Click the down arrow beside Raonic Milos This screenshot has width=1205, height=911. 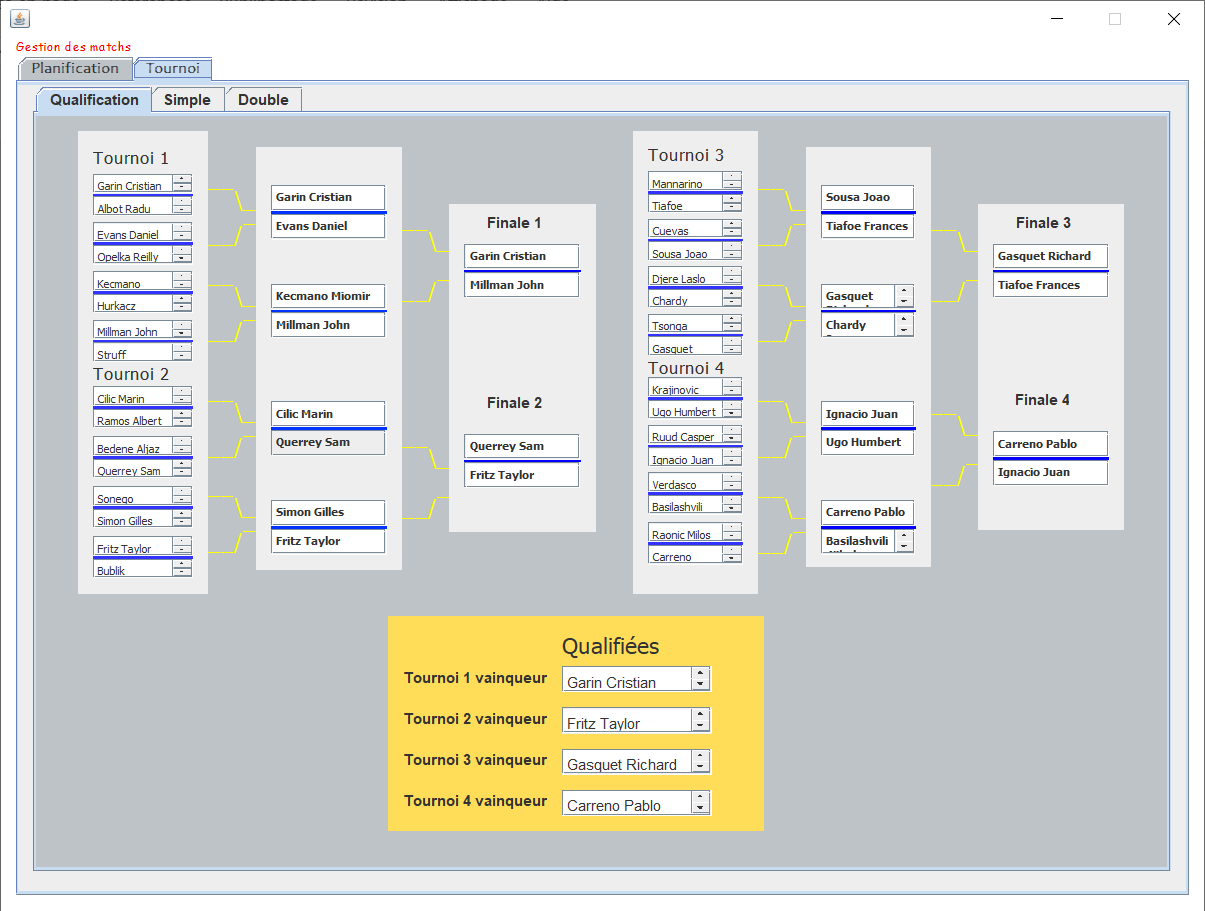pyautogui.click(x=732, y=537)
